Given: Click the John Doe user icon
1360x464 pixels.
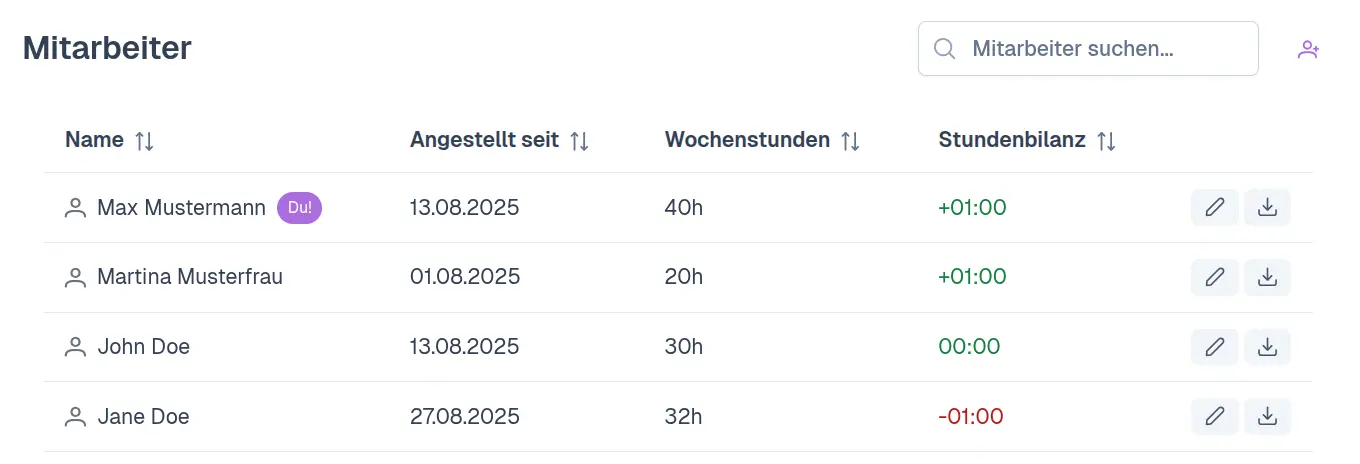Looking at the screenshot, I should (x=75, y=347).
